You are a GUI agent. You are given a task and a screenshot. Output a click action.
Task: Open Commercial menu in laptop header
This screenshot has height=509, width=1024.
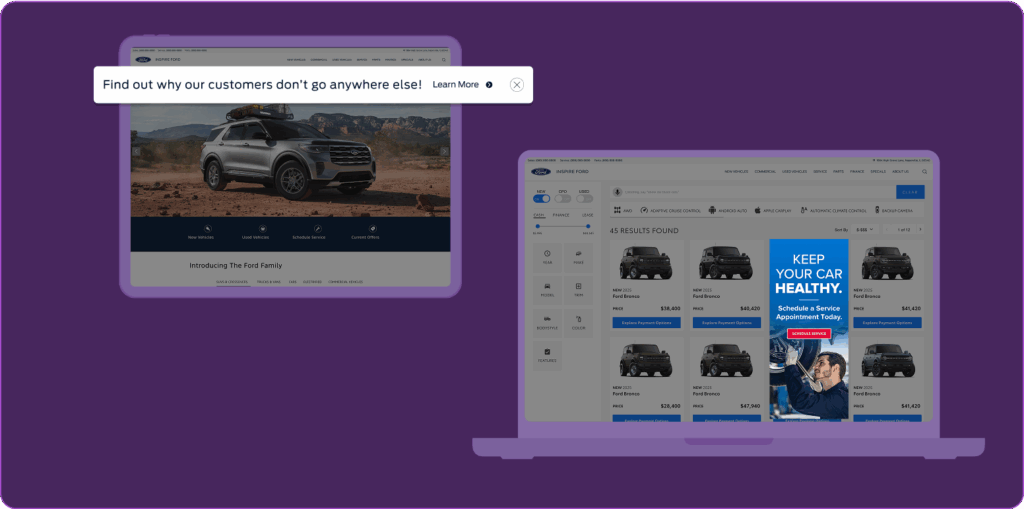765,171
